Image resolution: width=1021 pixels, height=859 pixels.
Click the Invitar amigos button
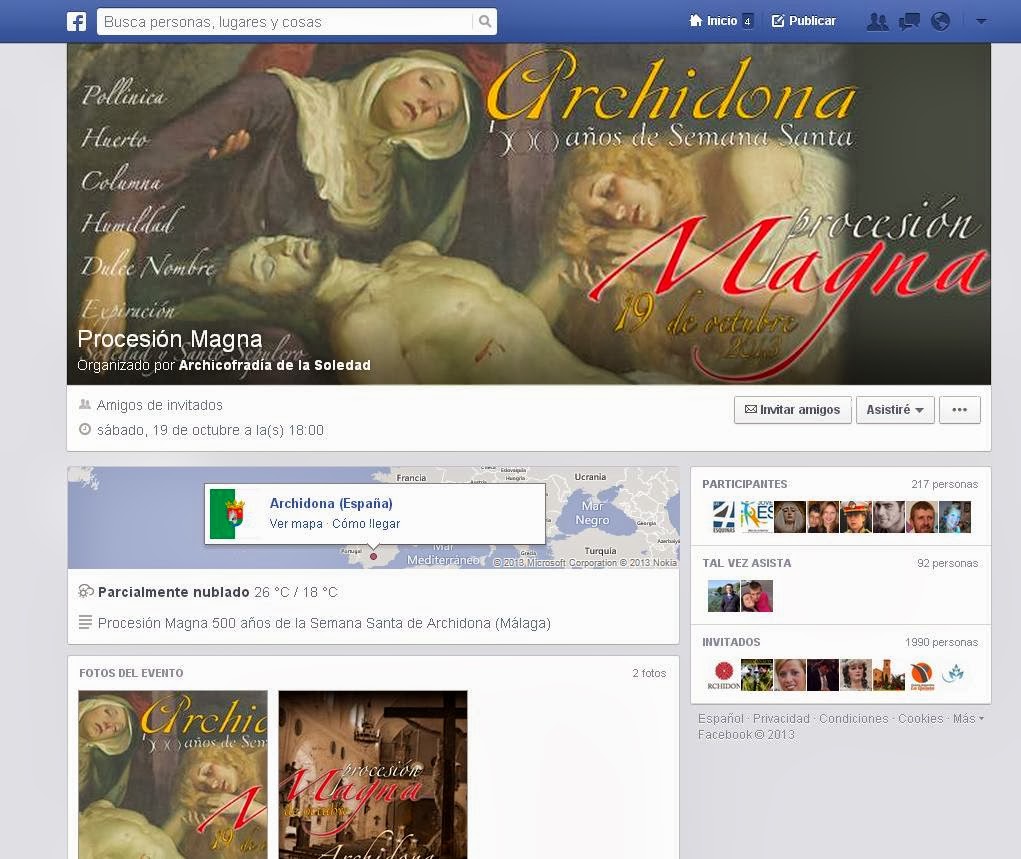[x=792, y=410]
